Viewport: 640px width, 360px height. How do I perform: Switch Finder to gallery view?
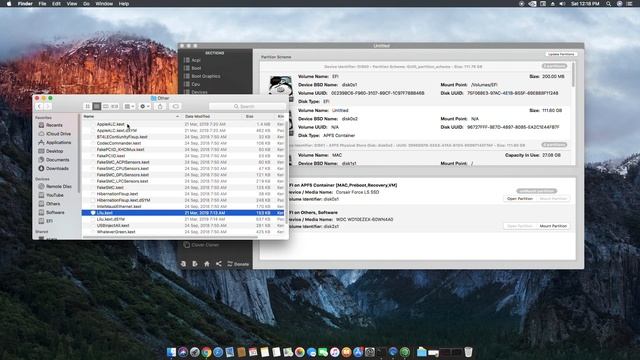coord(115,107)
